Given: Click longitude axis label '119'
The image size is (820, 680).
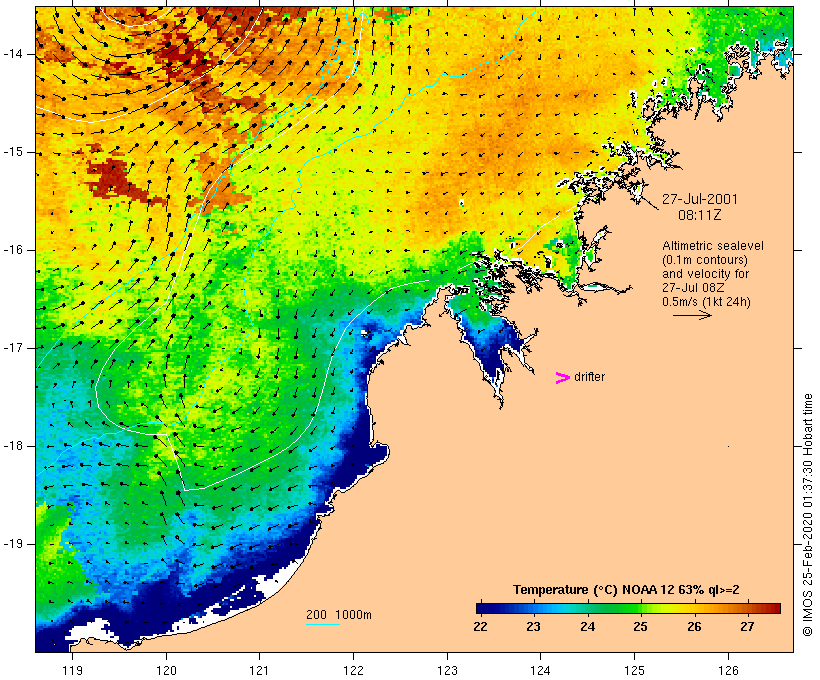Looking at the screenshot, I should pos(72,671).
